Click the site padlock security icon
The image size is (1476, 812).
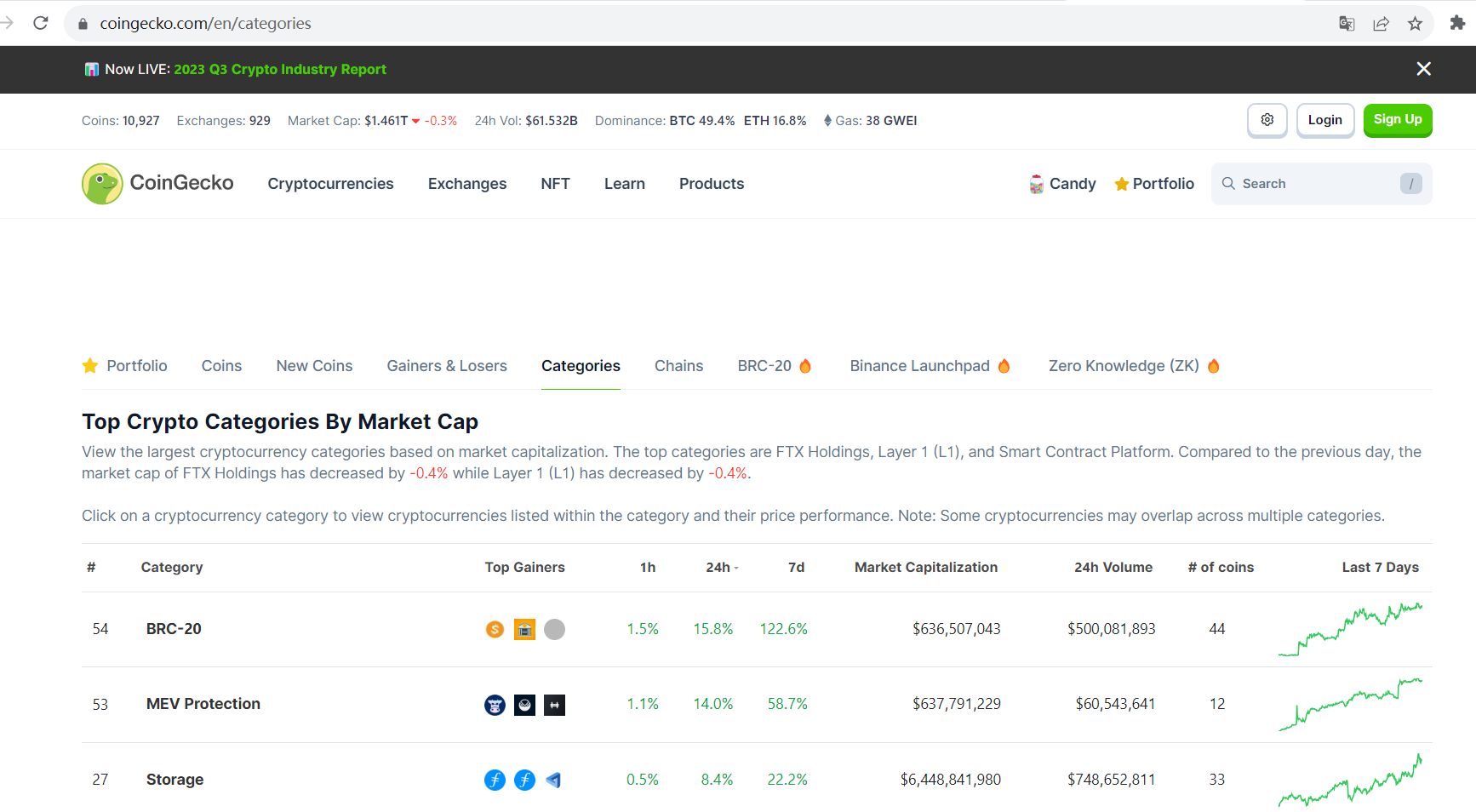click(83, 24)
